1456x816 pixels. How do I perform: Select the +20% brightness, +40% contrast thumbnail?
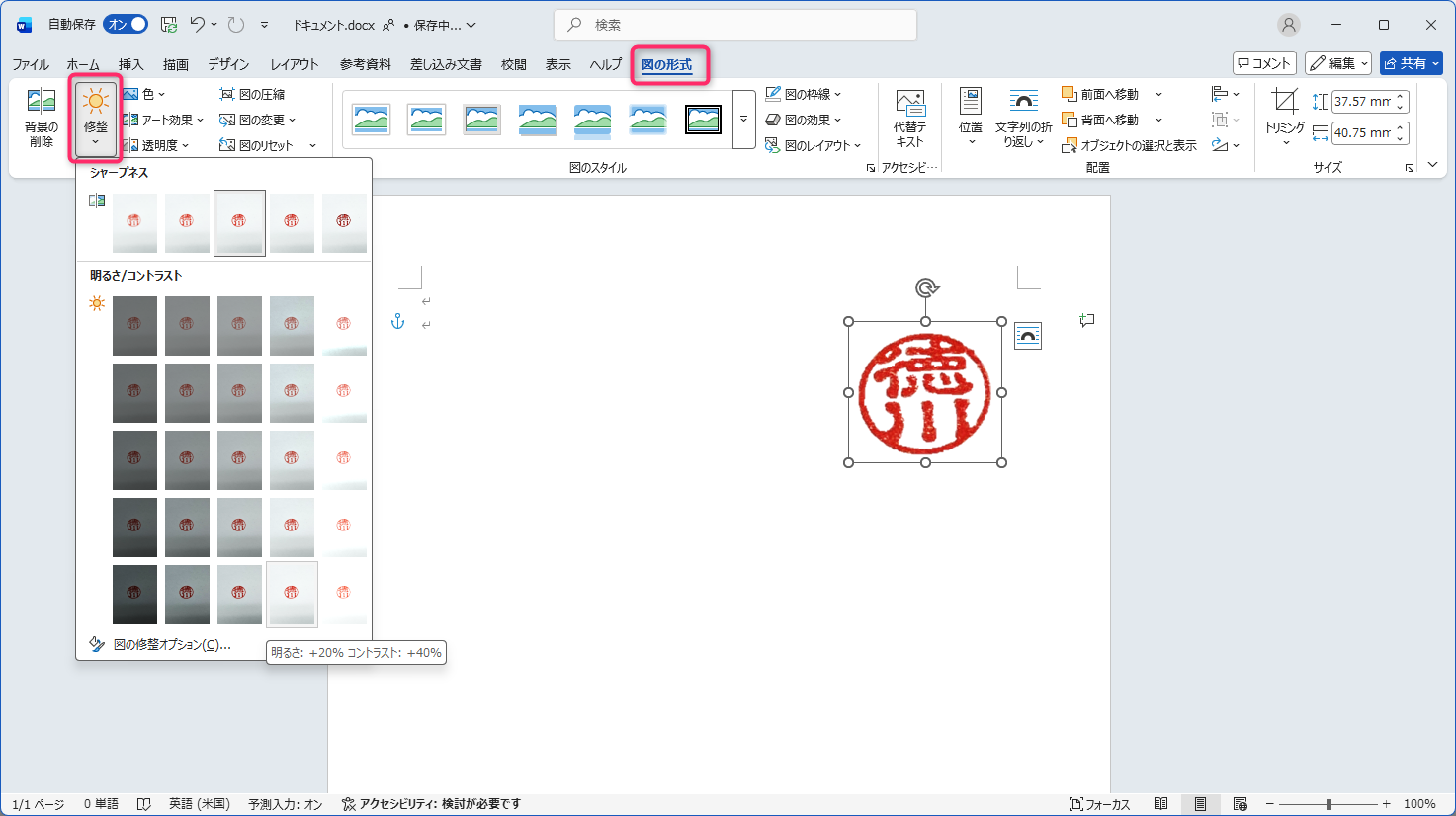[x=292, y=594]
